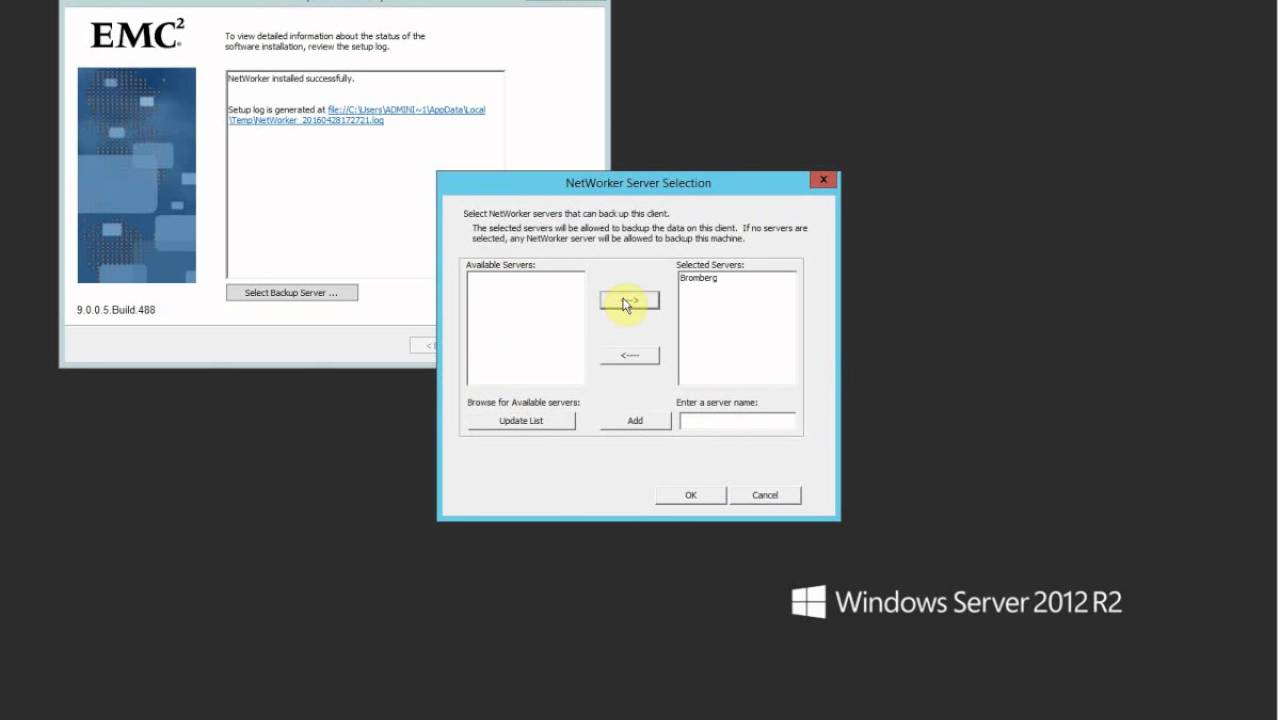
Task: Click the EMC logo in installer window
Action: [137, 35]
